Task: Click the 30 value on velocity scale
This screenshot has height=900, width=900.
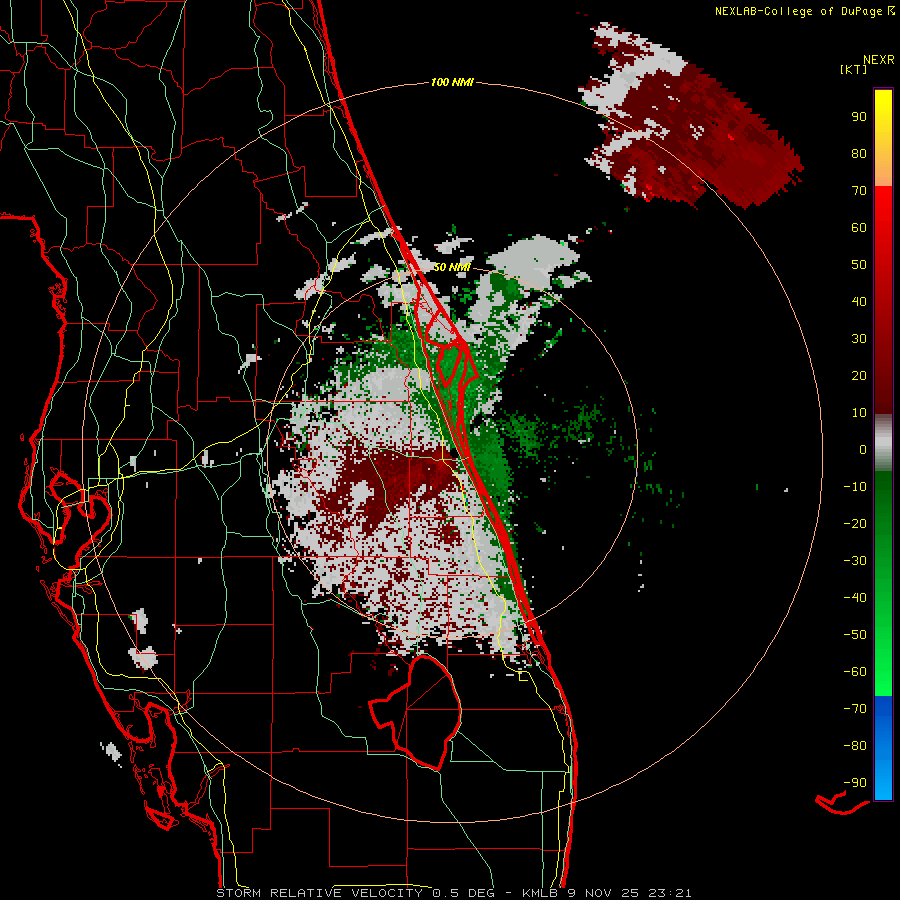Action: pos(859,339)
